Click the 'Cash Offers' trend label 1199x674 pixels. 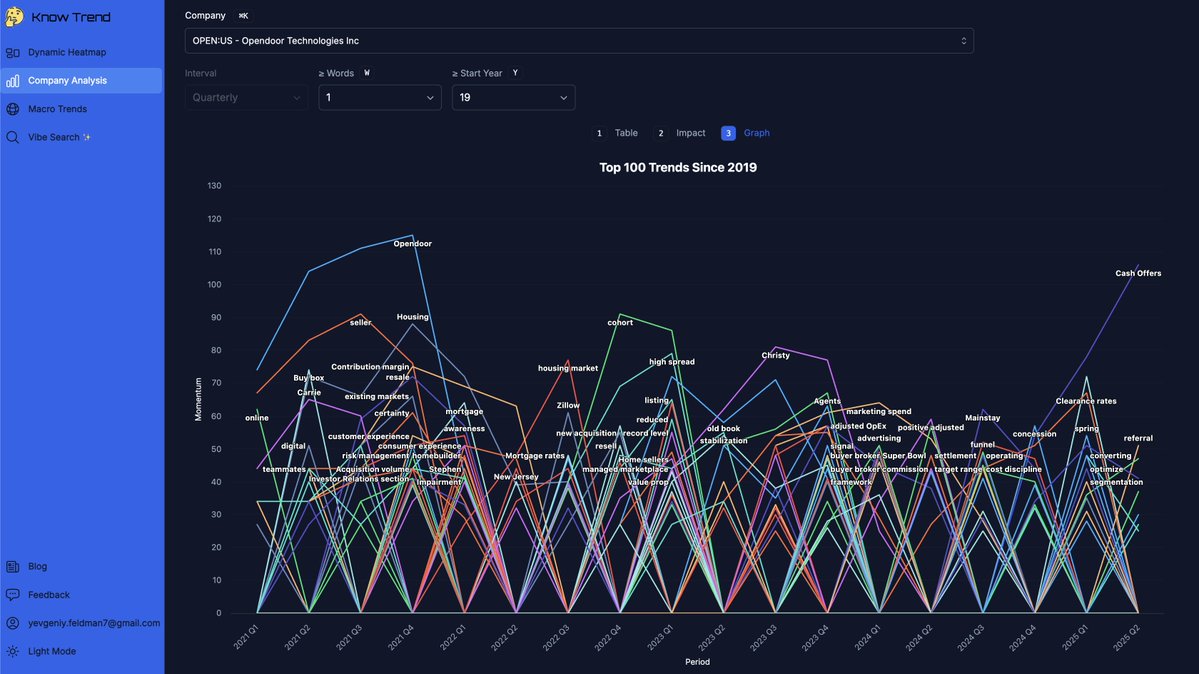(1138, 273)
